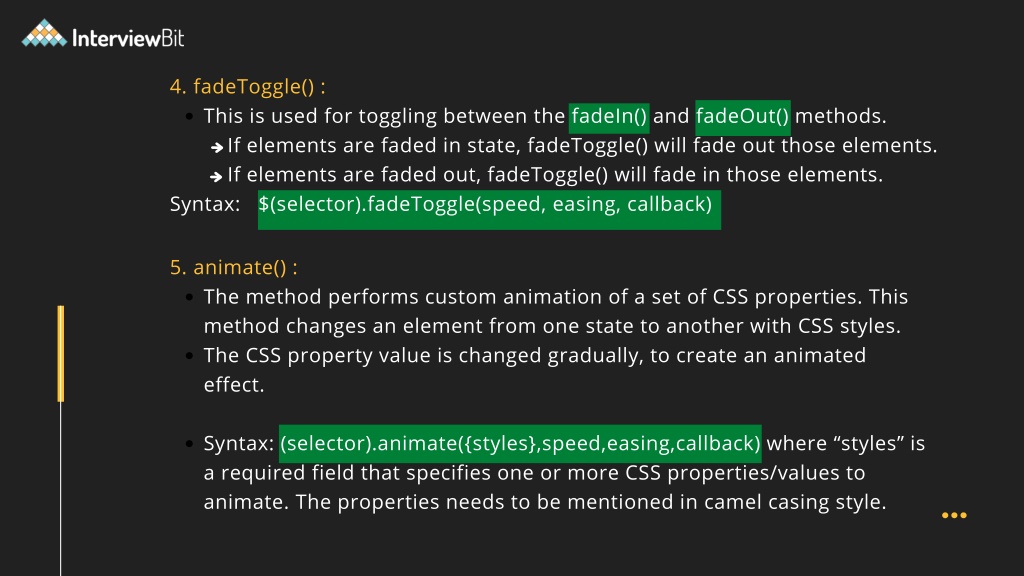Viewport: 1024px width, 576px height.
Task: Click the sentence 'fadeToggle() will fade out those elements'
Action: tap(732, 145)
